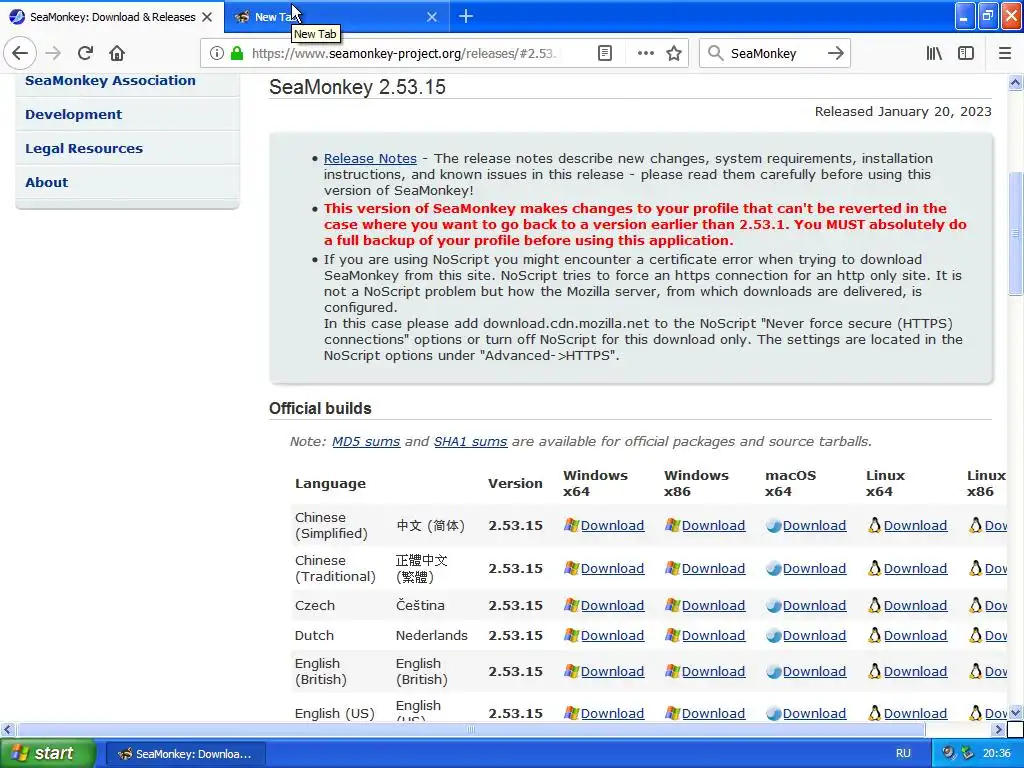Go to the browser home page
The image size is (1024, 768).
(x=117, y=53)
